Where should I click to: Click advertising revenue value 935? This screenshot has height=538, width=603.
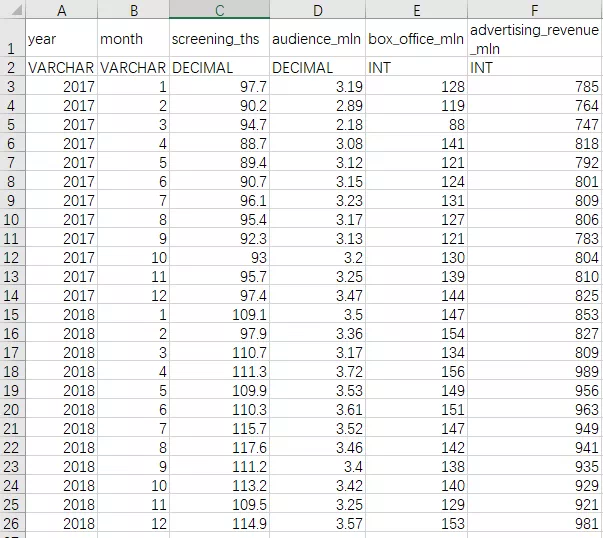[x=535, y=466]
